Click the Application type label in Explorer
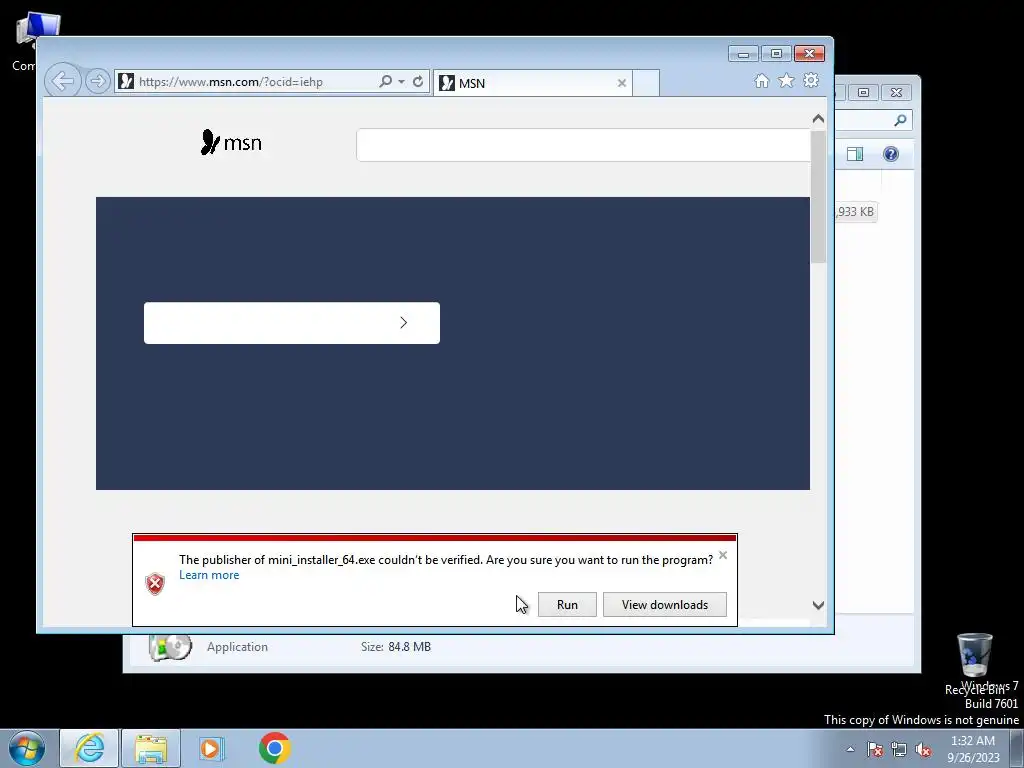Viewport: 1024px width, 768px height. pyautogui.click(x=237, y=647)
